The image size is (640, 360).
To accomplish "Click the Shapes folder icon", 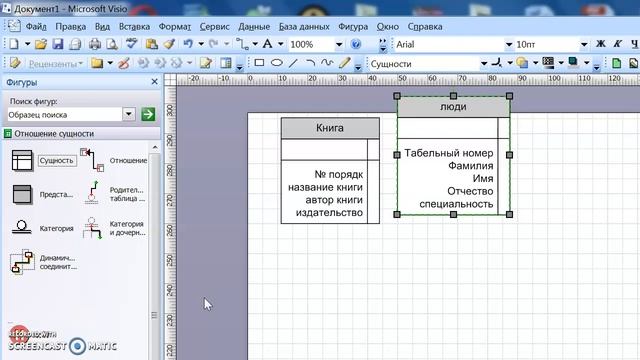I will coord(97,63).
